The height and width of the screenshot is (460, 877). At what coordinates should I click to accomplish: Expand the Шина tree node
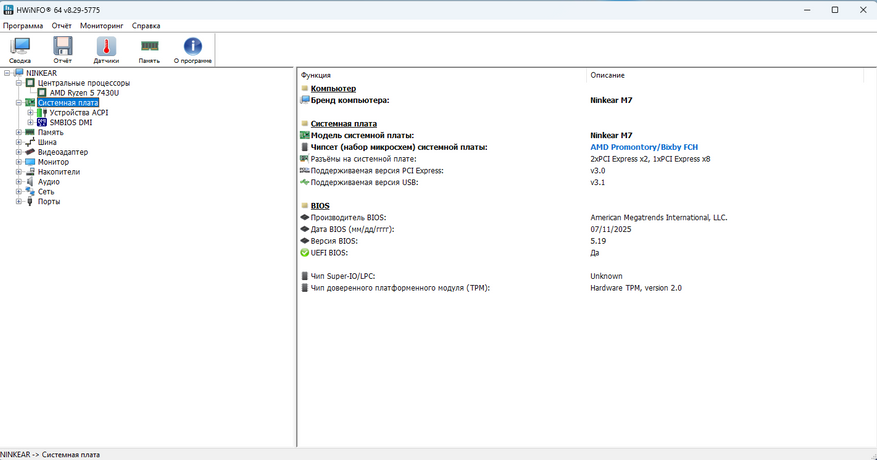point(18,142)
